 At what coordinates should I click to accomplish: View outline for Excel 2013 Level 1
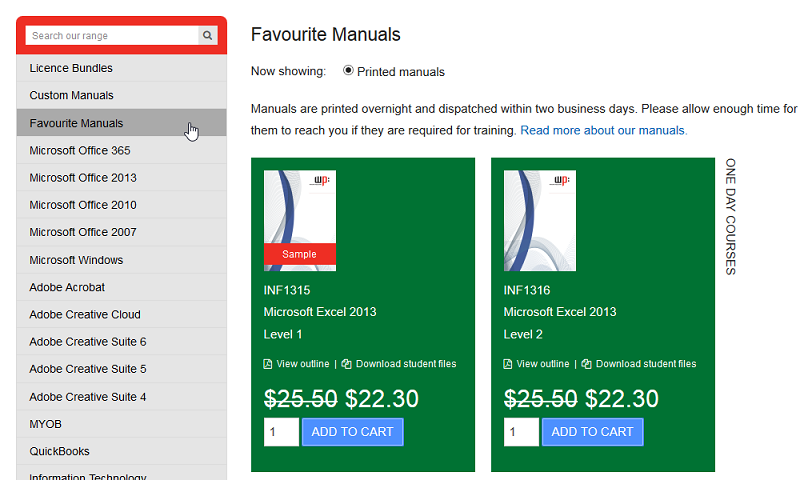pos(303,364)
